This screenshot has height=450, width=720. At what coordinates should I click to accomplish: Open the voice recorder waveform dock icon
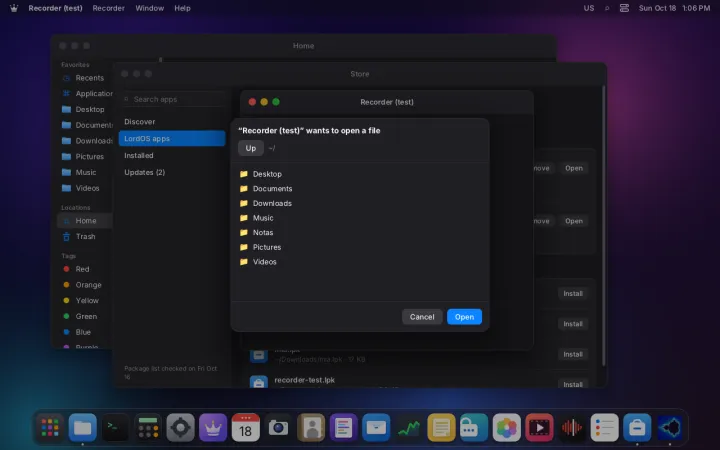point(572,428)
